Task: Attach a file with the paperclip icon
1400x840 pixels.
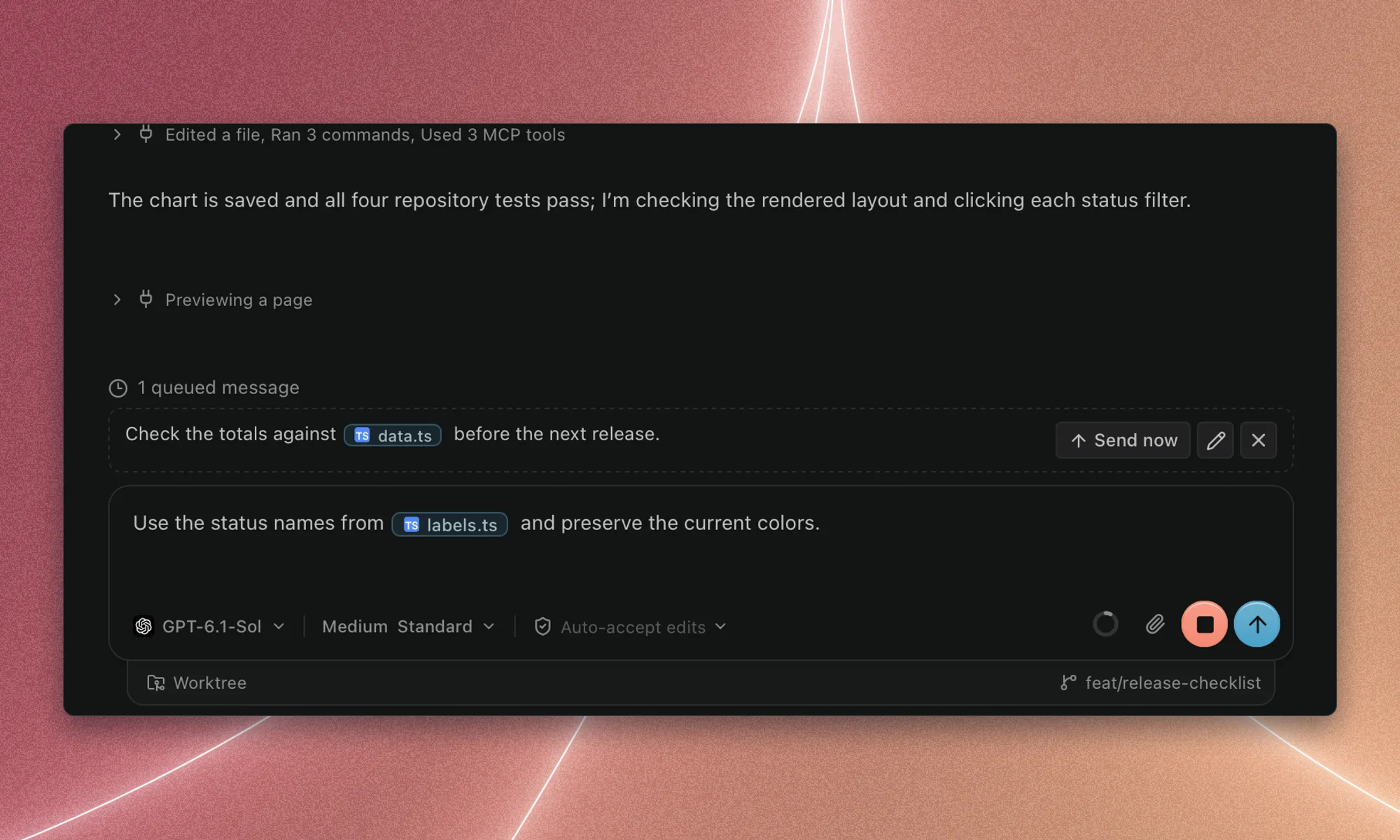Action: click(1155, 624)
